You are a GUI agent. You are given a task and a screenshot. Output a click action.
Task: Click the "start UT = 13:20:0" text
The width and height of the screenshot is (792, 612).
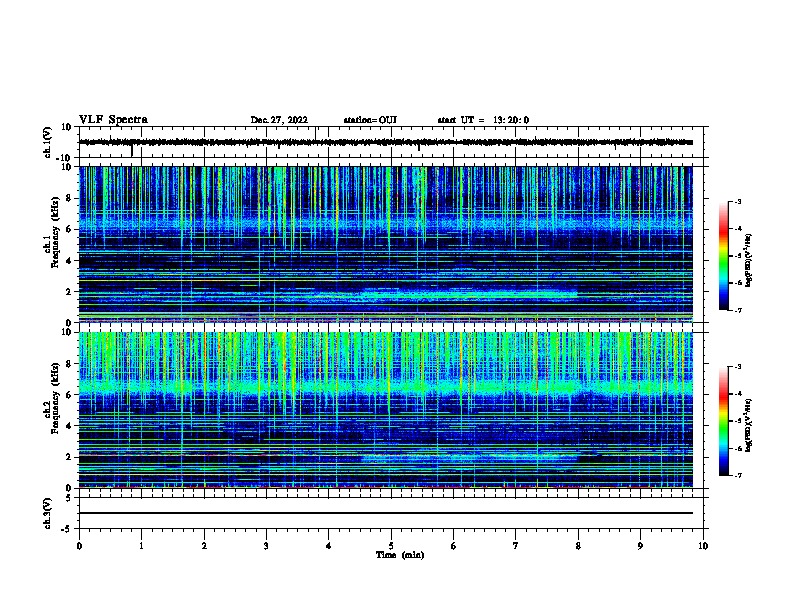point(483,120)
